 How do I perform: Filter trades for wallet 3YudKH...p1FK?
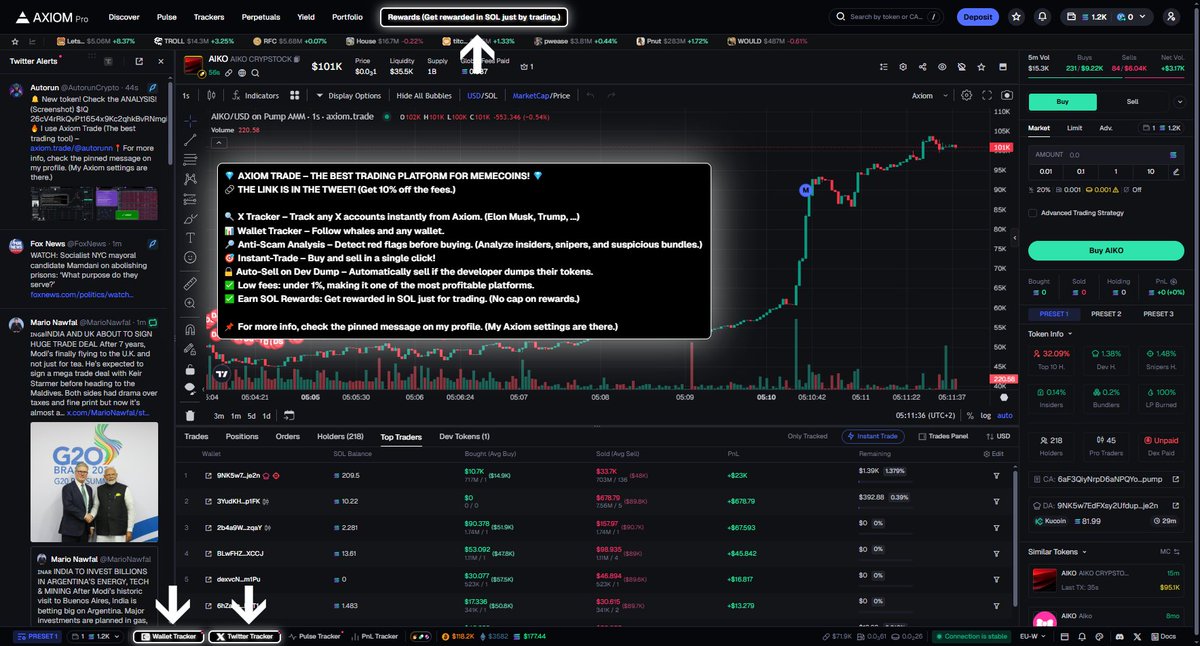pyautogui.click(x=996, y=501)
